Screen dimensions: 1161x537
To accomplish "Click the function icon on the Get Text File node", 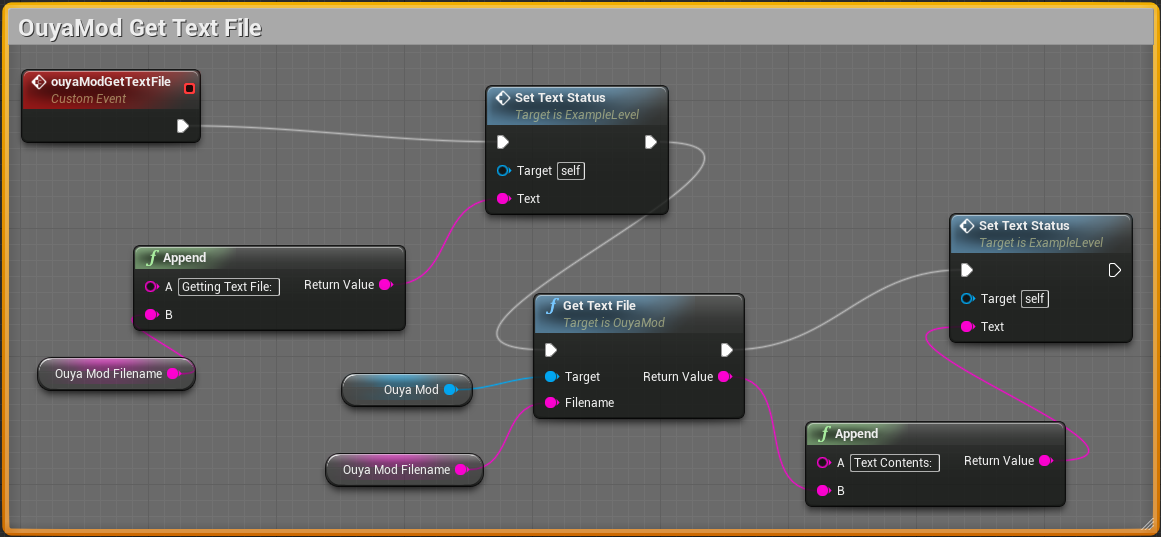I will [552, 305].
